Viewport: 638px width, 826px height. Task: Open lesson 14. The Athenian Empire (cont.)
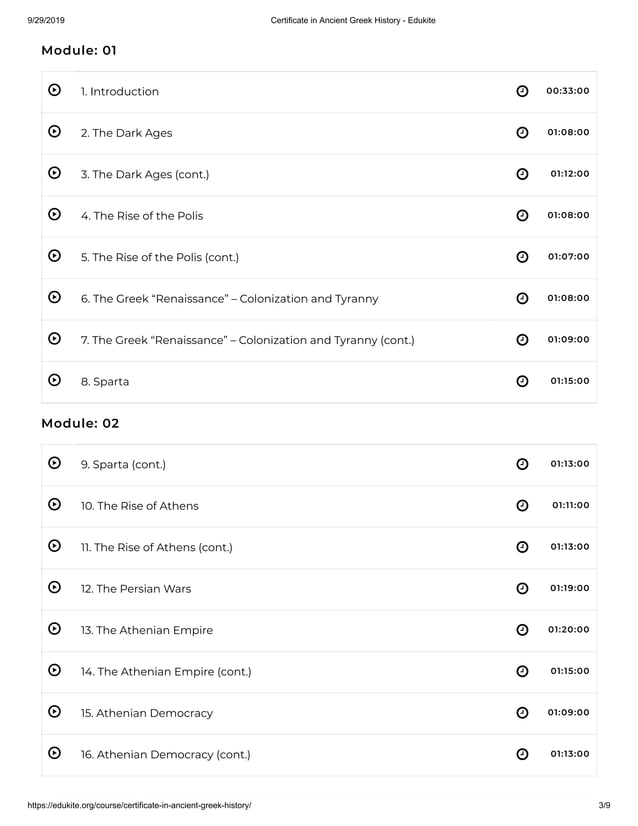[x=166, y=672]
